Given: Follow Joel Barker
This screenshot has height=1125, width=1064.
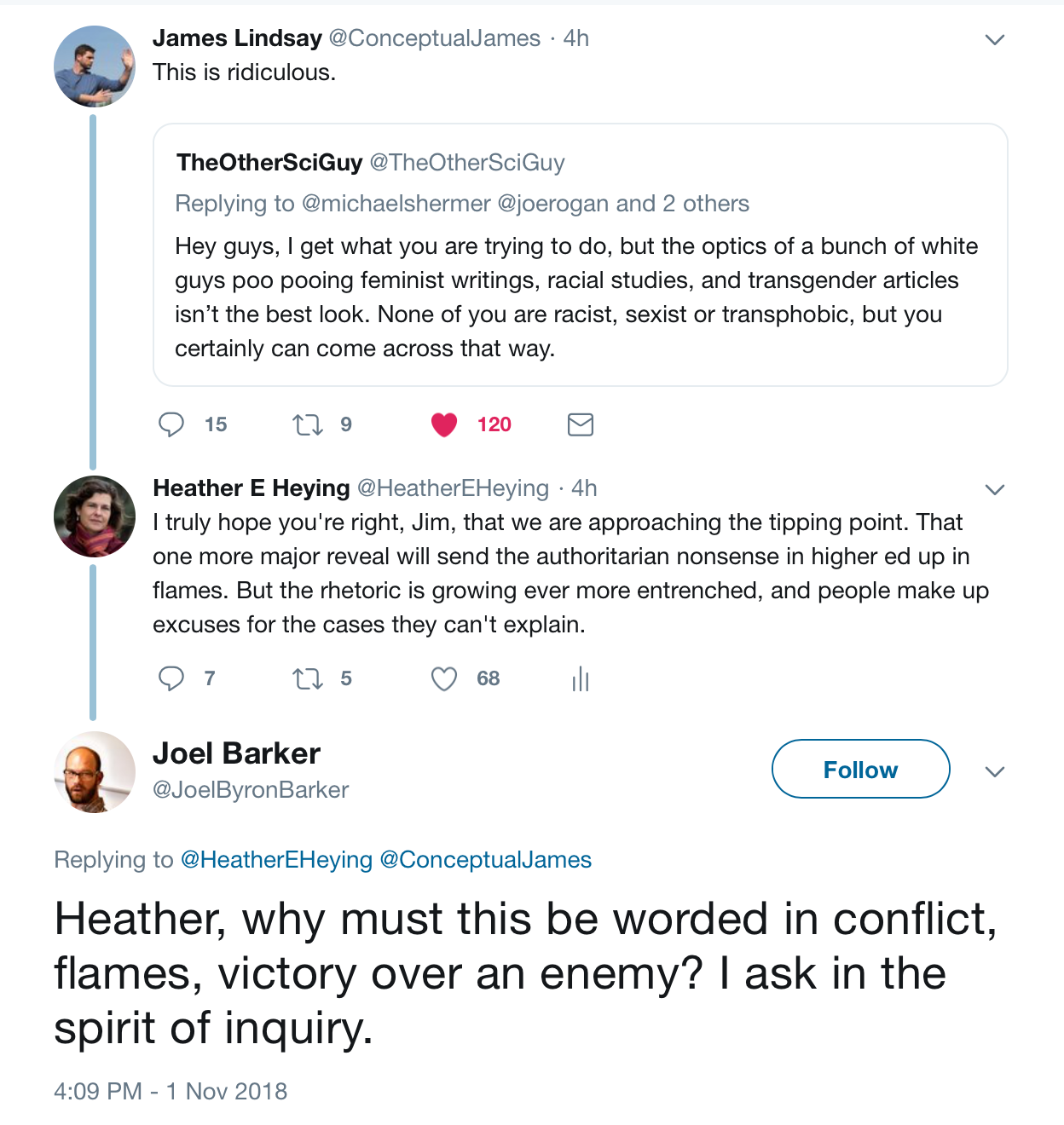Looking at the screenshot, I should point(860,769).
